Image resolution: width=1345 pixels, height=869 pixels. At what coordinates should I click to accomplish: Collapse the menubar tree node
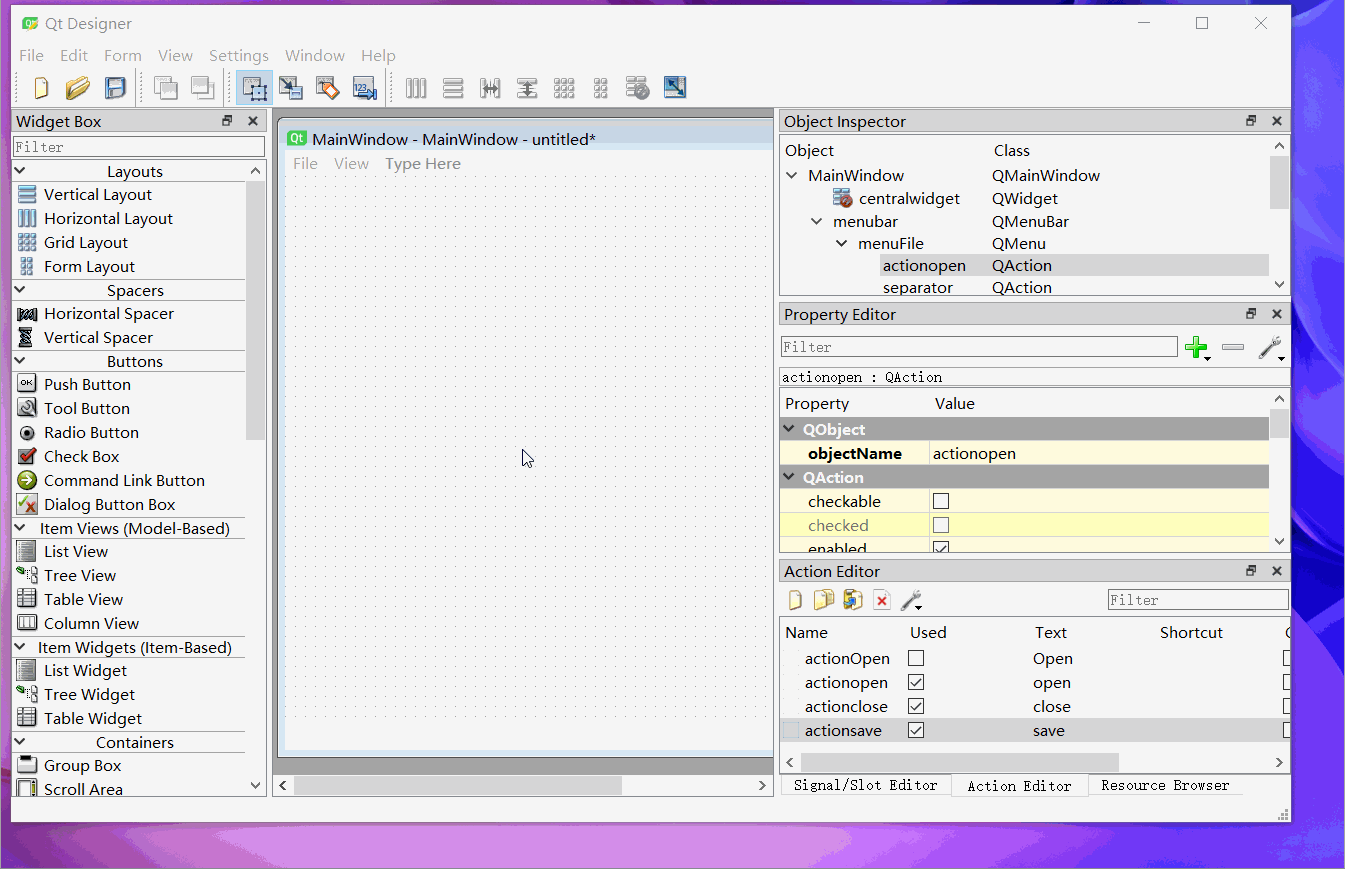point(817,221)
